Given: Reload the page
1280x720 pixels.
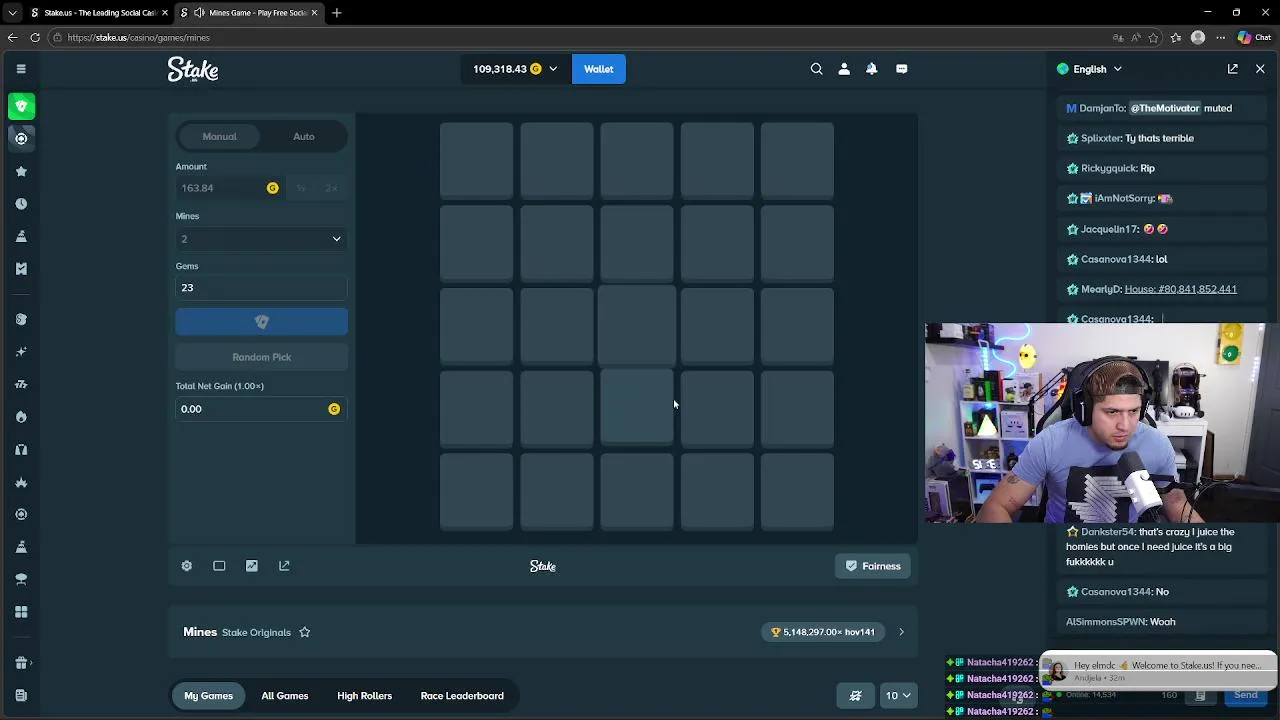Looking at the screenshot, I should point(35,38).
